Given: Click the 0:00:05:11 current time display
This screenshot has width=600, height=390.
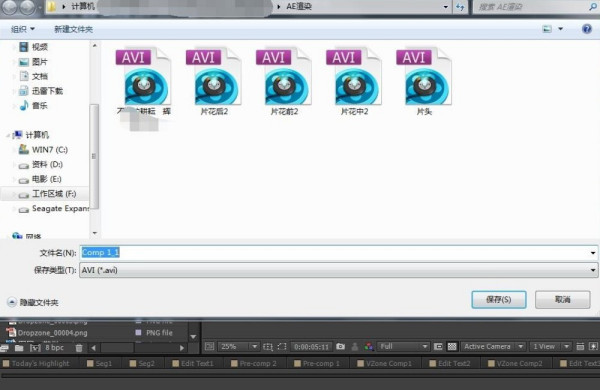Looking at the screenshot, I should pos(311,347).
